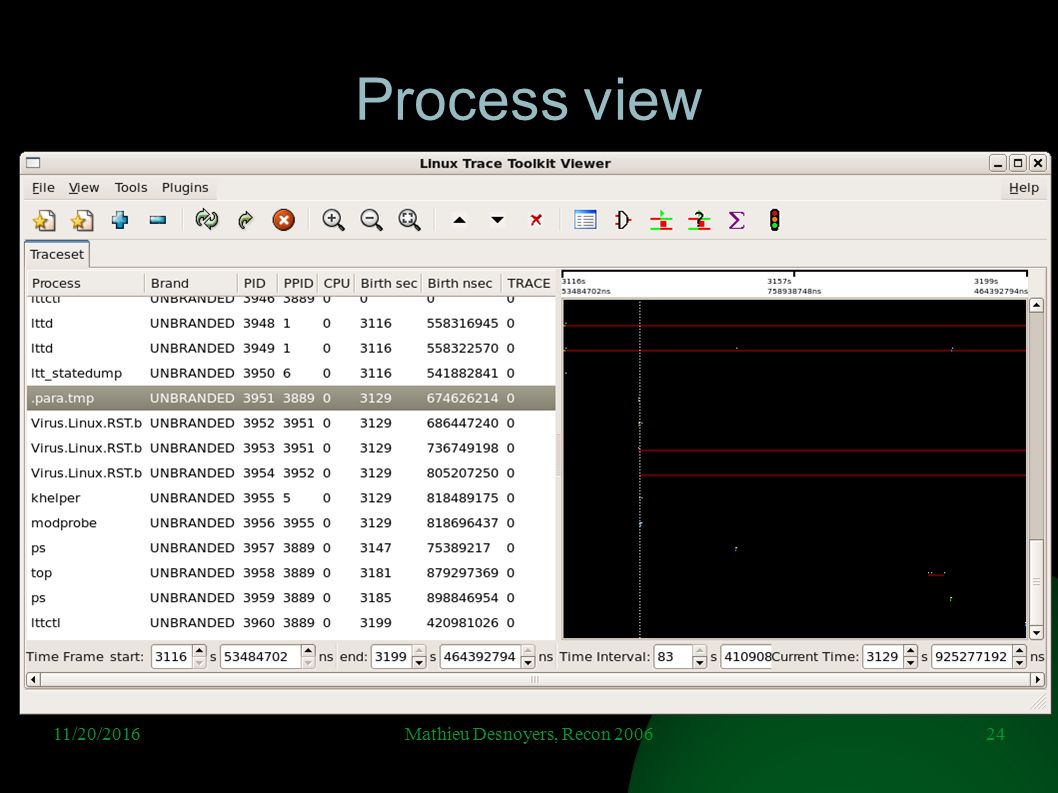Click horizontal scrollbar right arrow
This screenshot has width=1058, height=793.
coord(1038,680)
